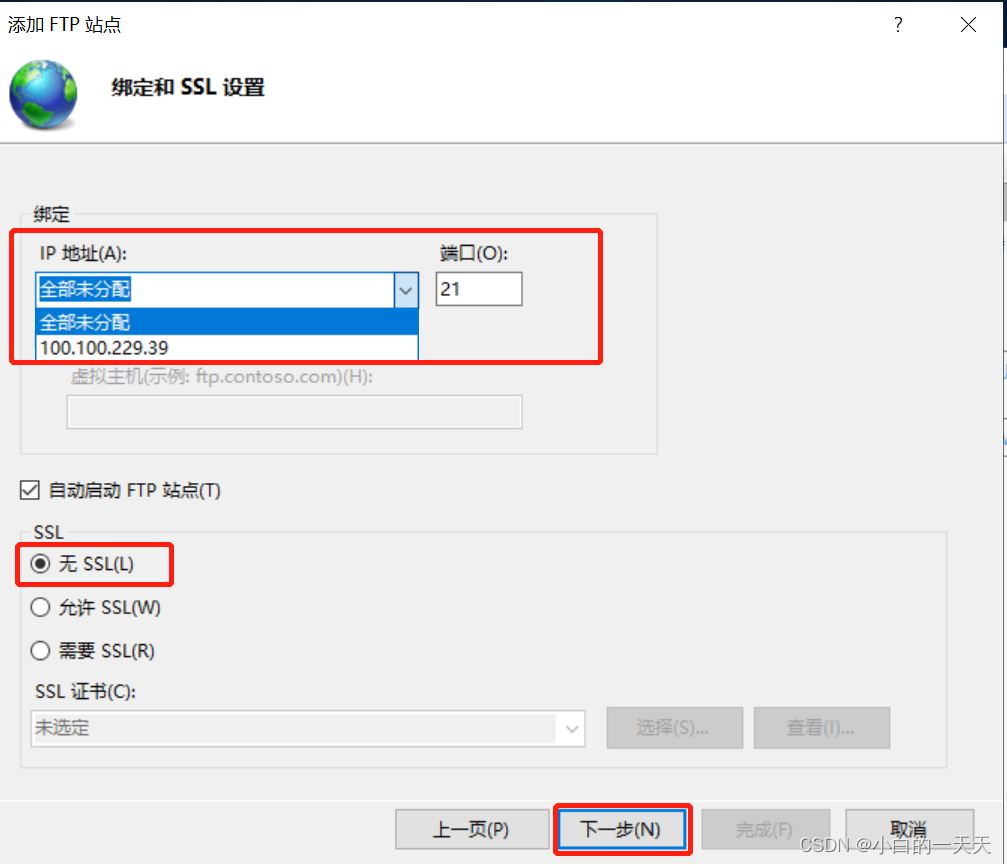
Task: Go back with 上一页(P) button
Action: [x=472, y=829]
